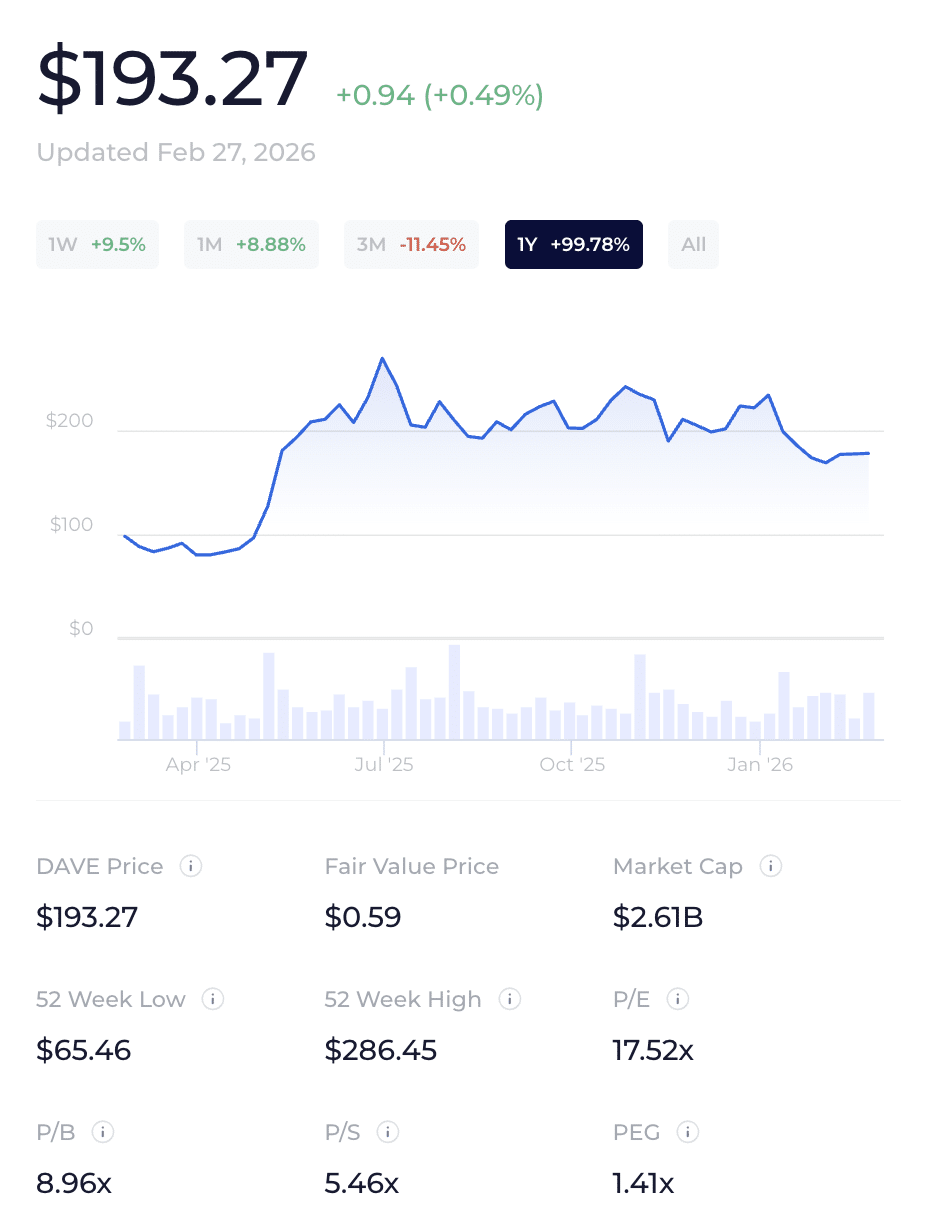Click the price line peak near Jul '25
The width and height of the screenshot is (934, 1228).
tap(382, 358)
